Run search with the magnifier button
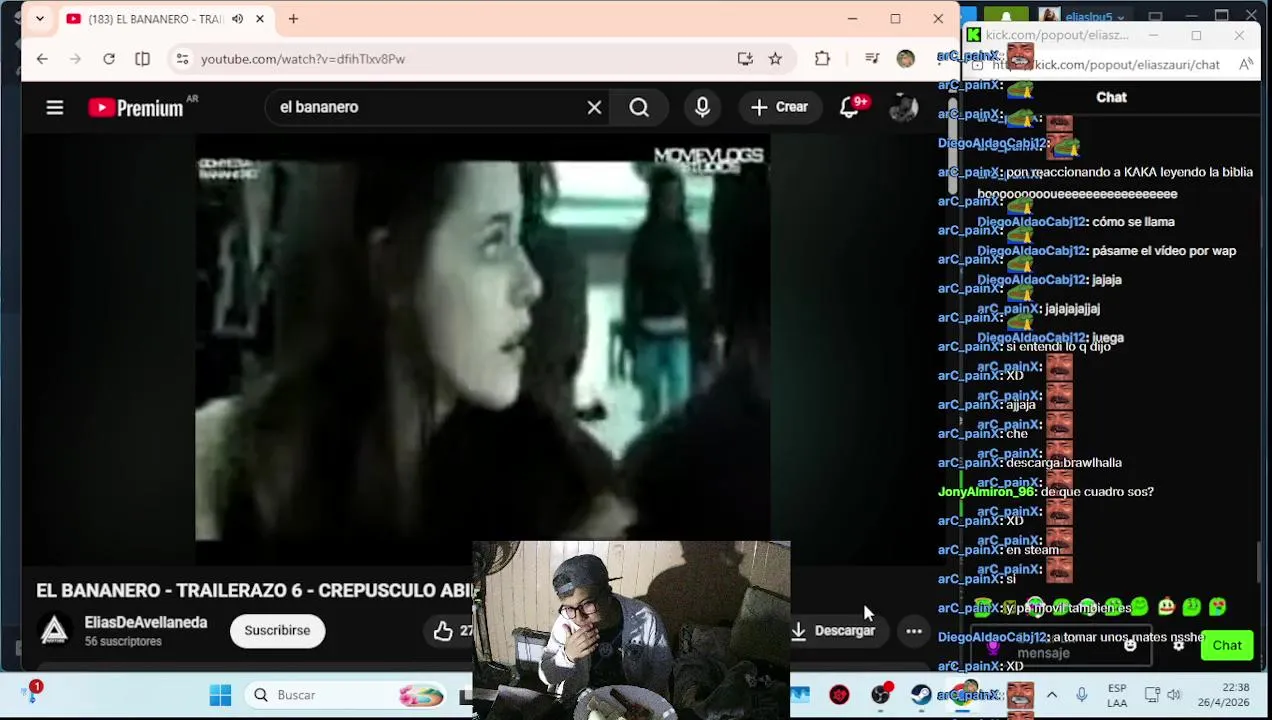1272x720 pixels. [639, 107]
